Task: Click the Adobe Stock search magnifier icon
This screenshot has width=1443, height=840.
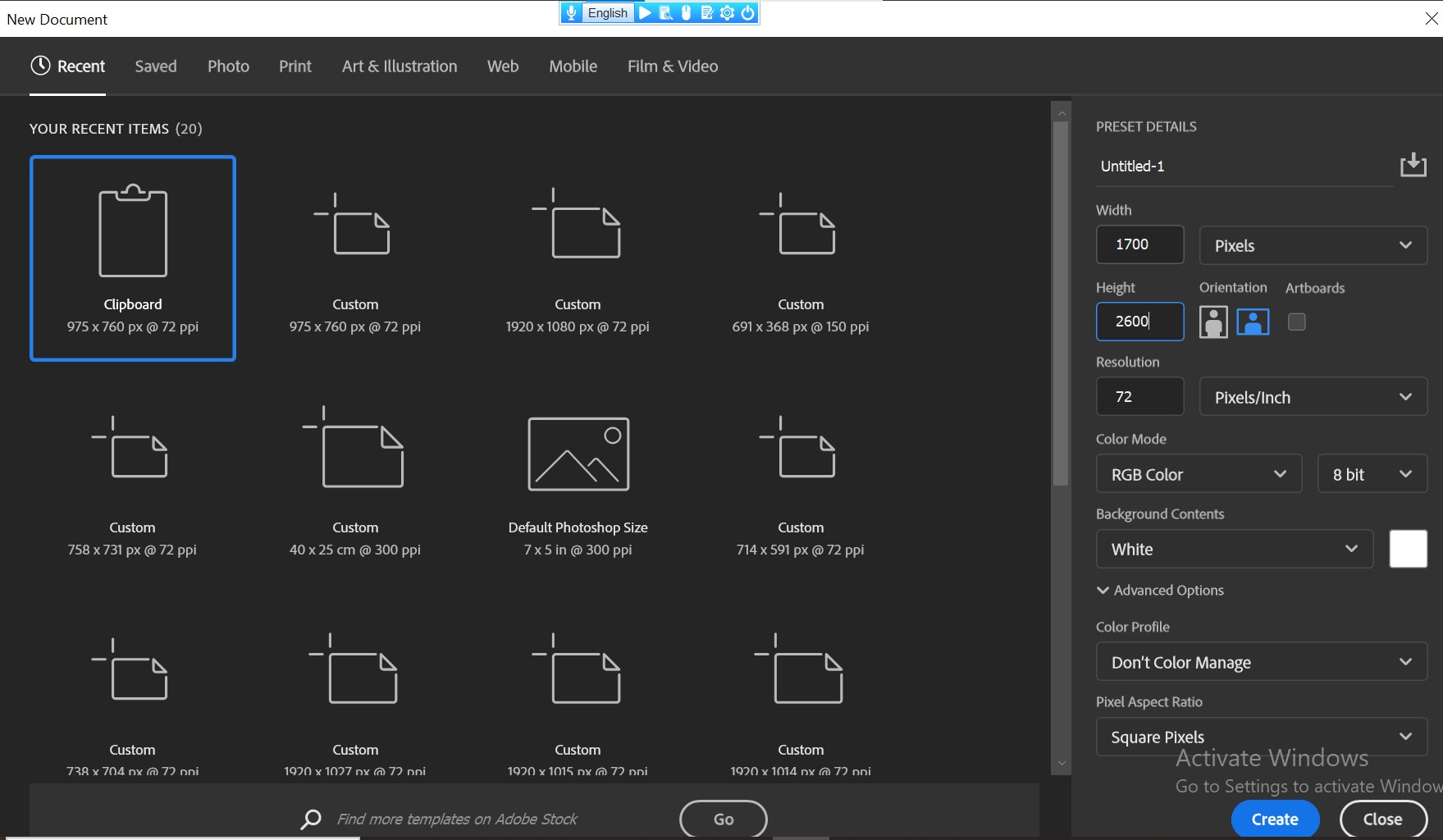Action: pos(311,819)
